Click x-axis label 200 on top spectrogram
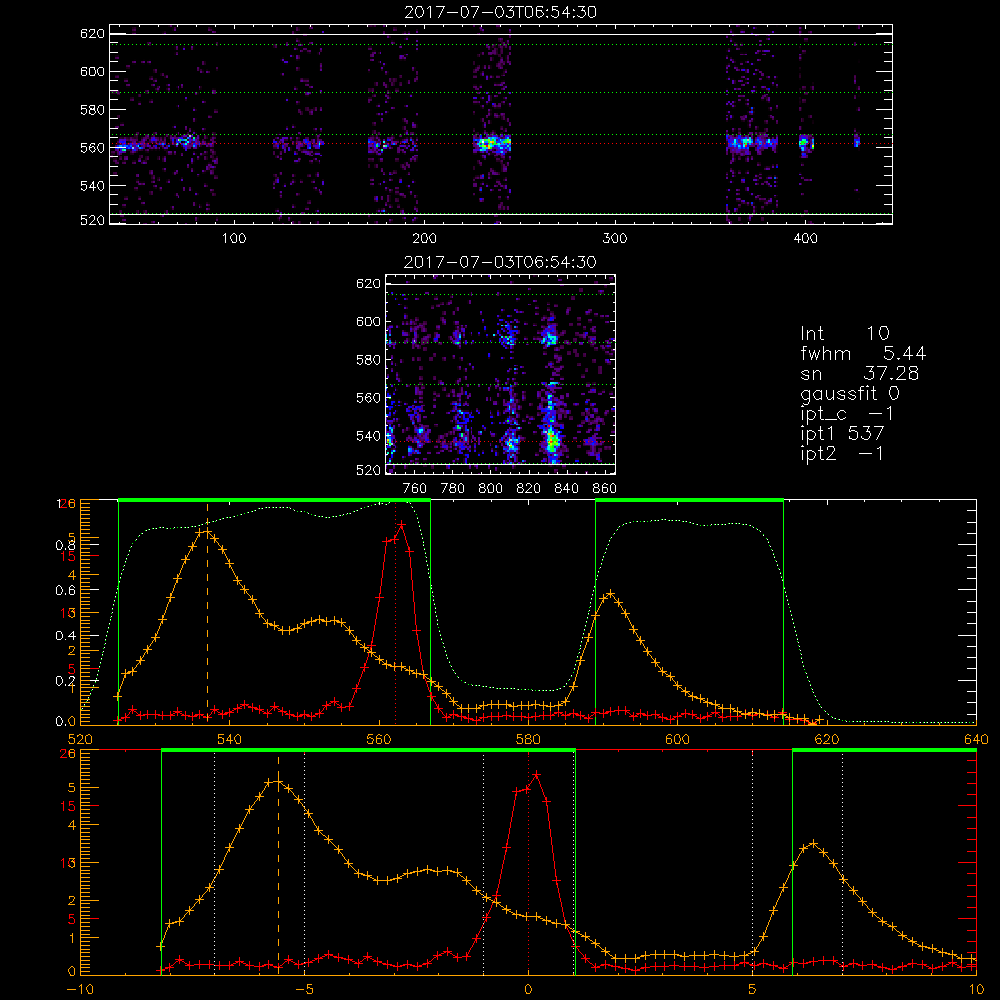Image resolution: width=1000 pixels, height=1000 pixels. pyautogui.click(x=424, y=239)
